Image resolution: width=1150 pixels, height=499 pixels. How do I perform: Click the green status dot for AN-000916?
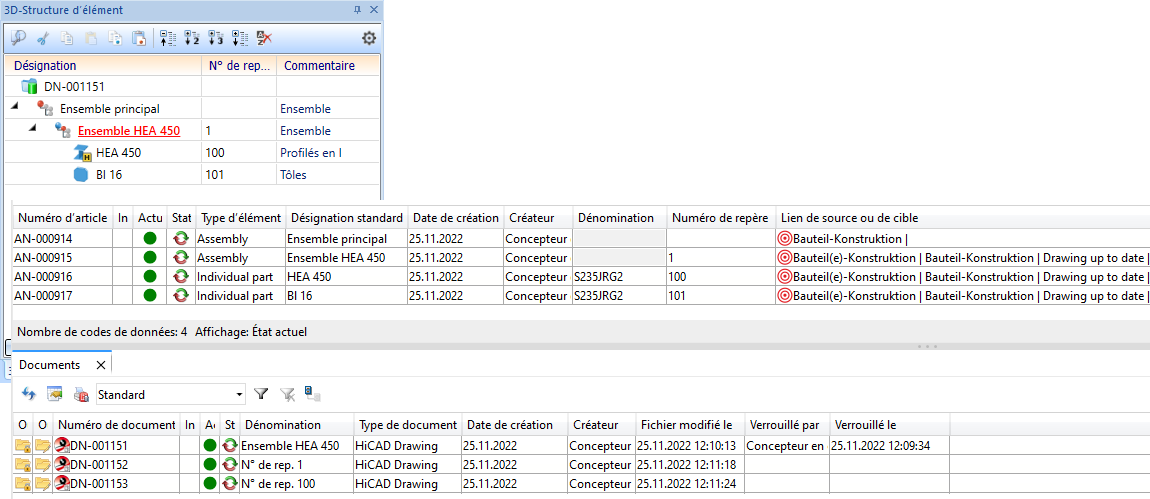(x=150, y=276)
